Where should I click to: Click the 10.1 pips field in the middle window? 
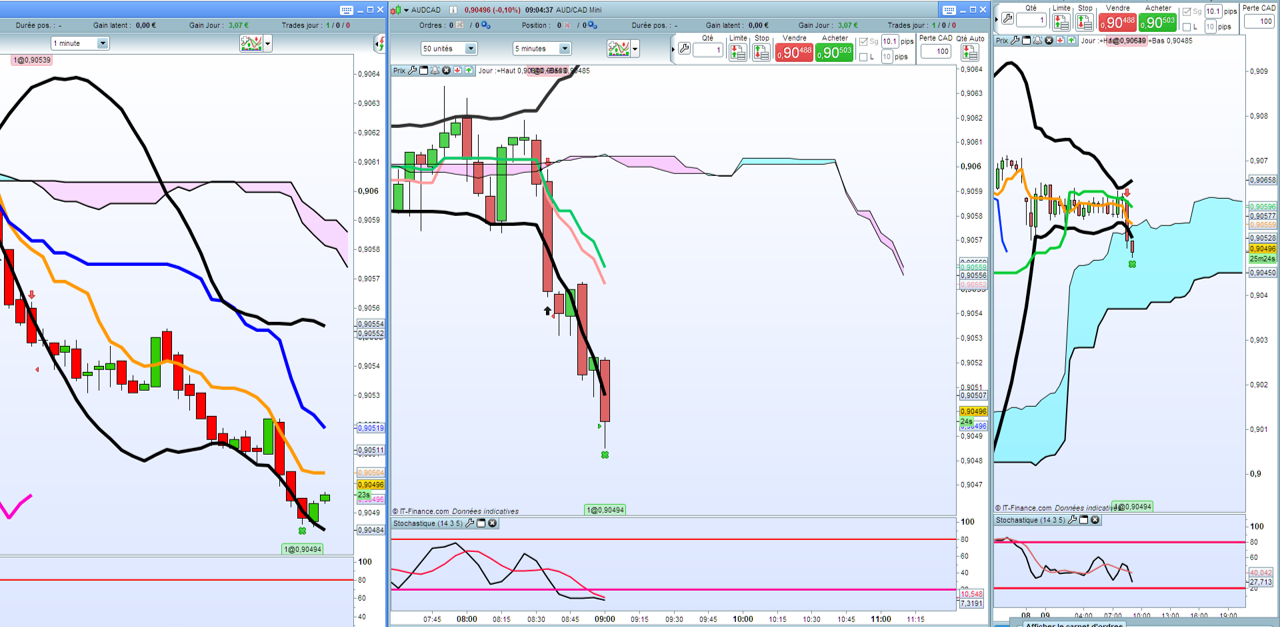click(890, 41)
